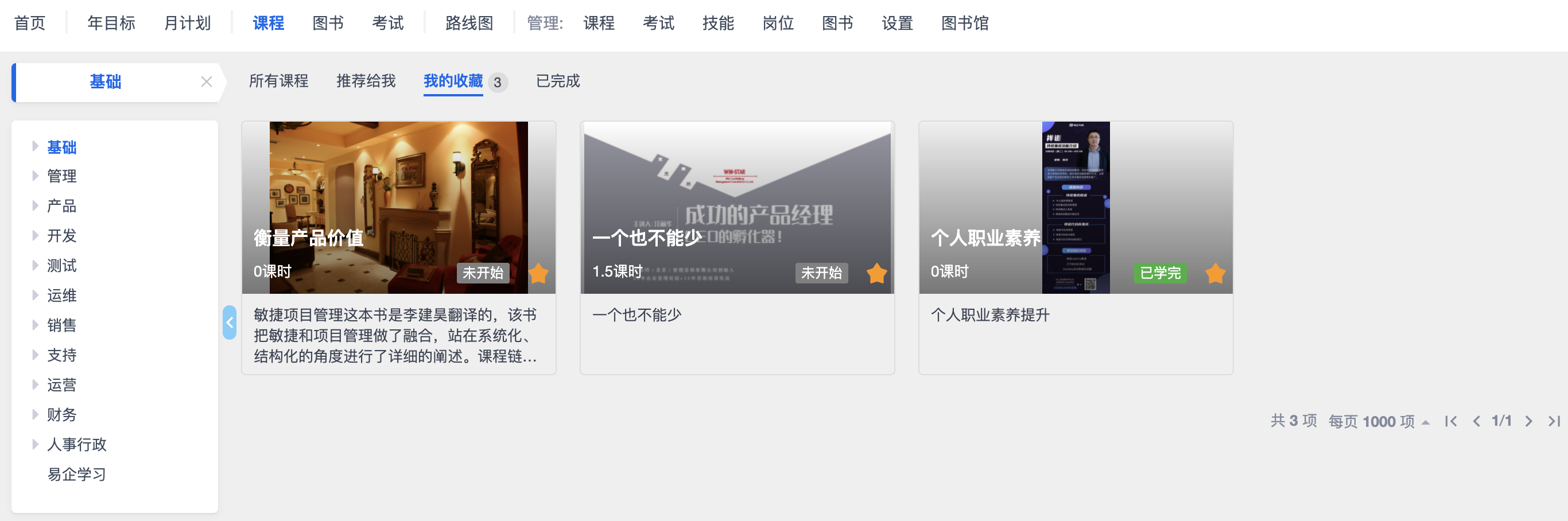The image size is (1568, 521).
Task: Expand the 人事行政 tree node arrow
Action: pos(36,444)
